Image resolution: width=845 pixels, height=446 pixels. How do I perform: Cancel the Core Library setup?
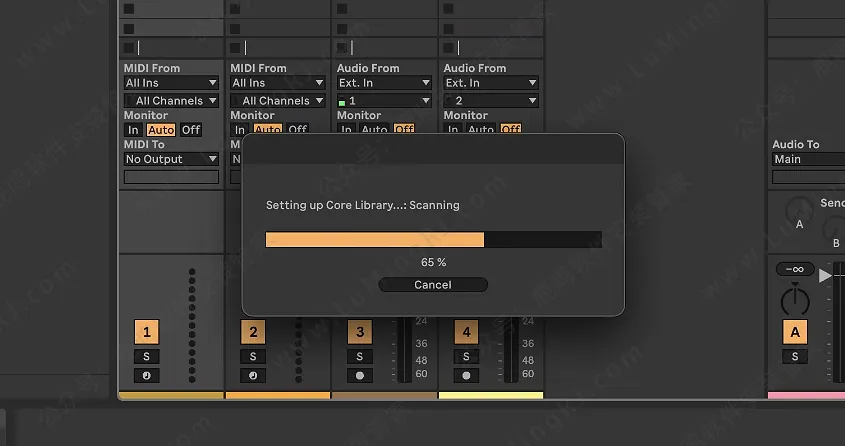click(433, 285)
